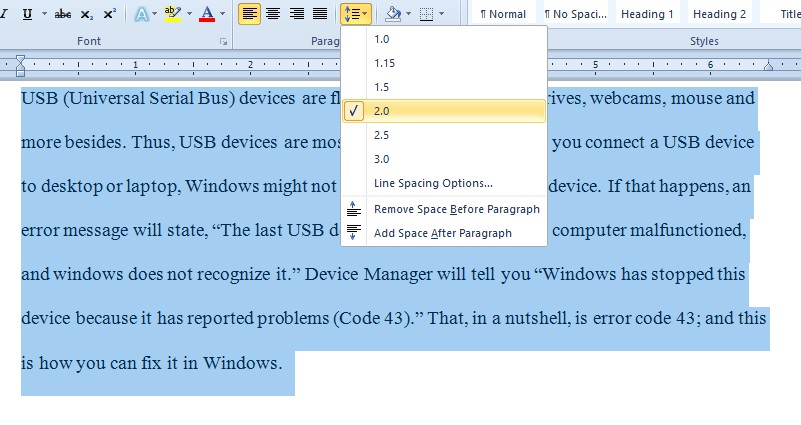Image resolution: width=801 pixels, height=425 pixels.
Task: Choose 1.15 line spacing
Action: (x=444, y=63)
